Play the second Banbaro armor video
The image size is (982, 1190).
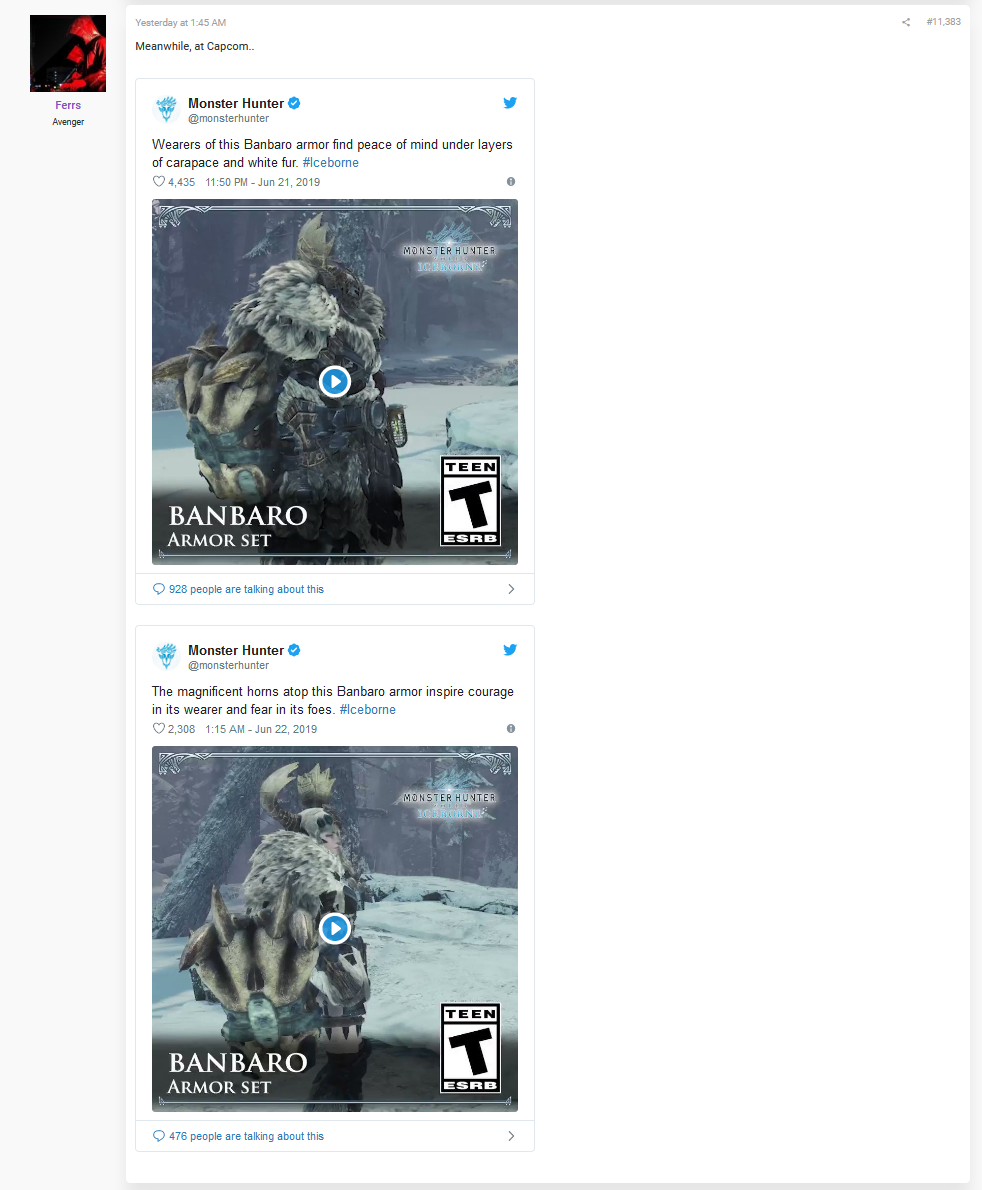335,928
